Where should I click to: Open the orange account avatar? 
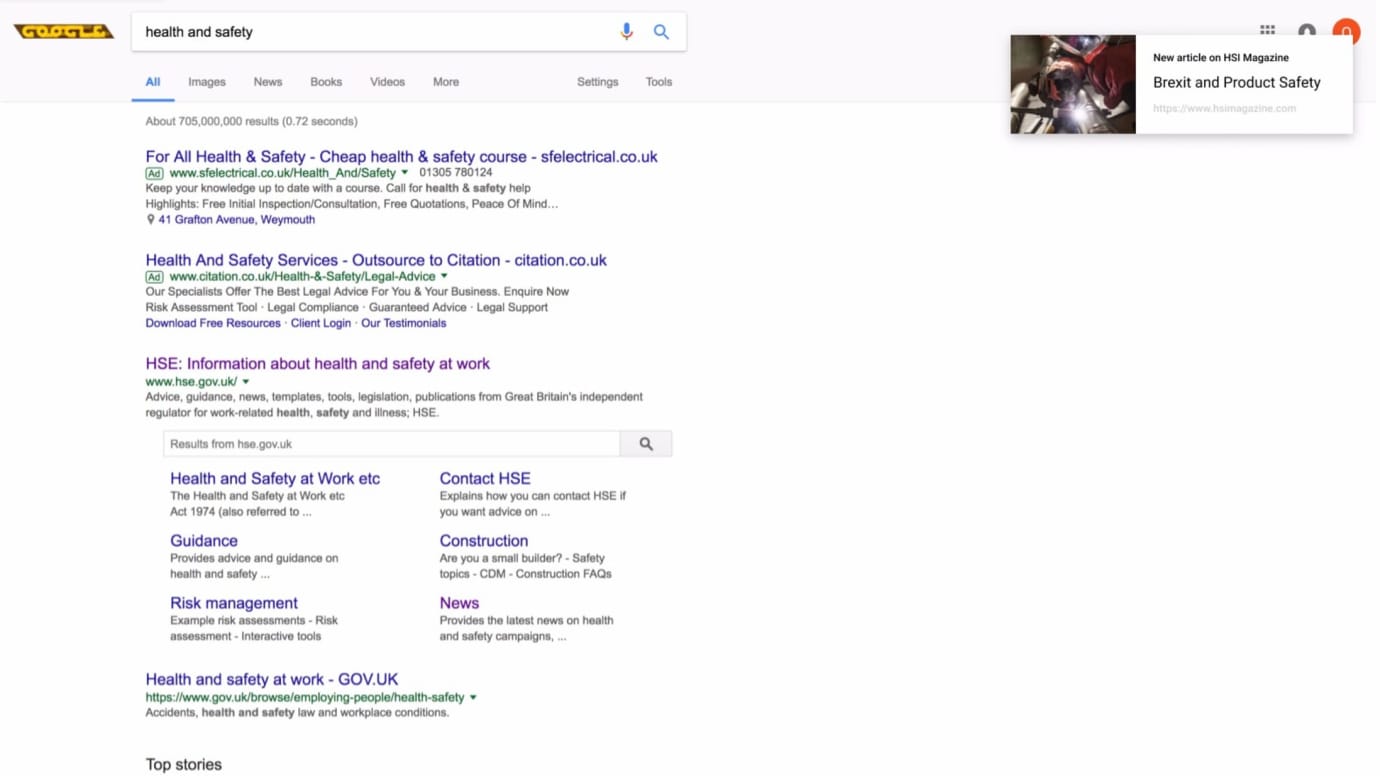pyautogui.click(x=1346, y=28)
